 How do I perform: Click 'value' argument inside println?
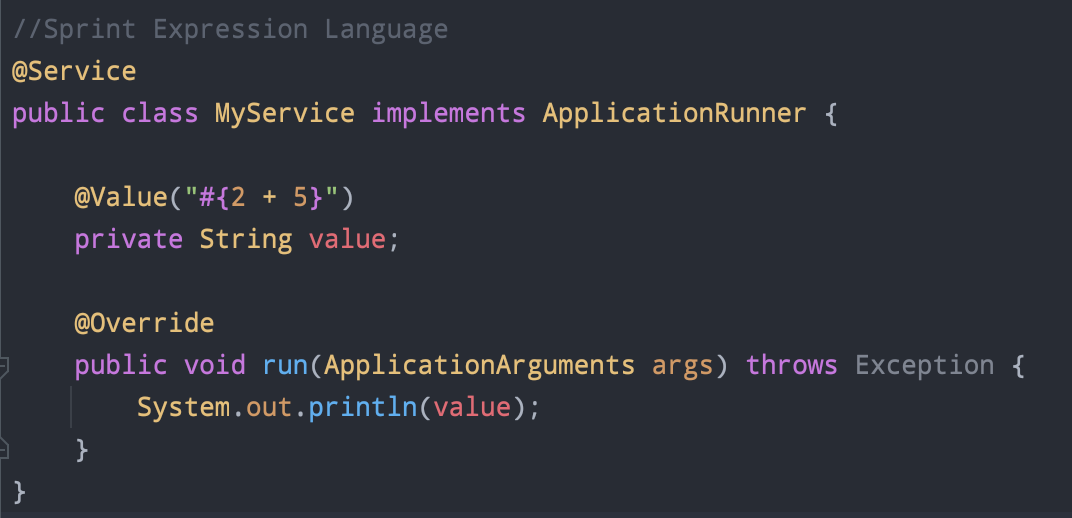click(472, 407)
